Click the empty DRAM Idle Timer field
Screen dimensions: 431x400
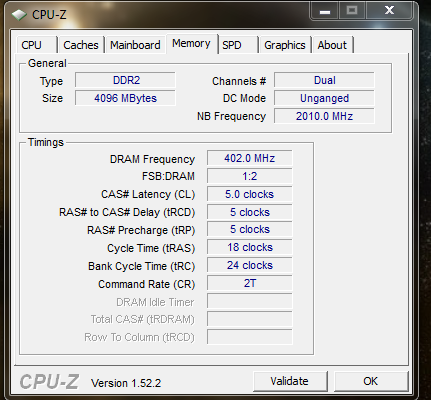(x=250, y=301)
